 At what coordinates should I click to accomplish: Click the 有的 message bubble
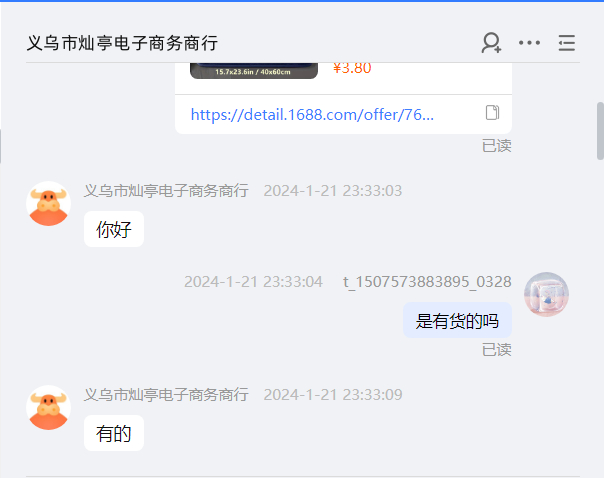tap(114, 433)
